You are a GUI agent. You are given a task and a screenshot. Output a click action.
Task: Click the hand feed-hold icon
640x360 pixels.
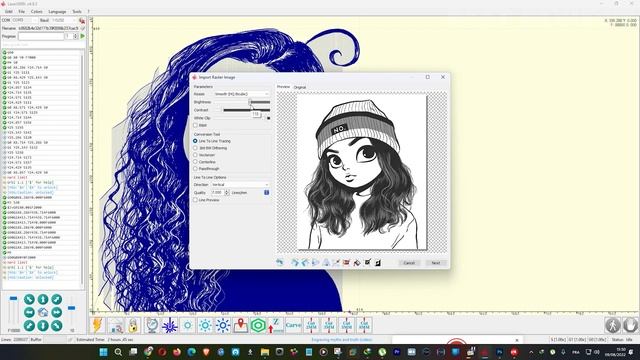[630, 325]
